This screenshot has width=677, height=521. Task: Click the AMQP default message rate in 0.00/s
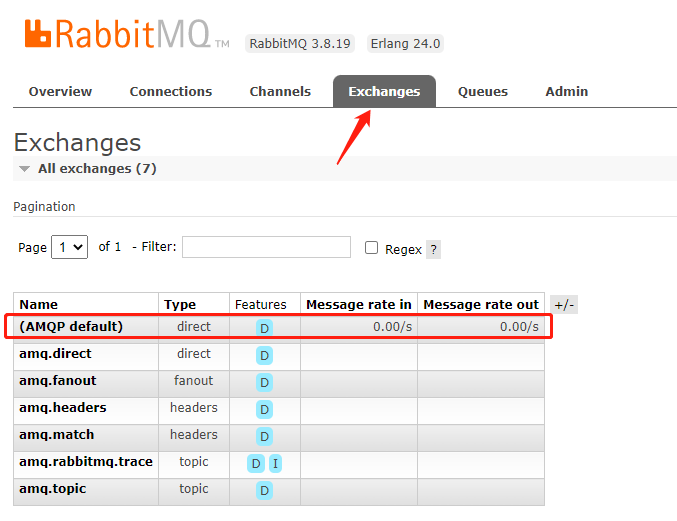click(x=392, y=326)
